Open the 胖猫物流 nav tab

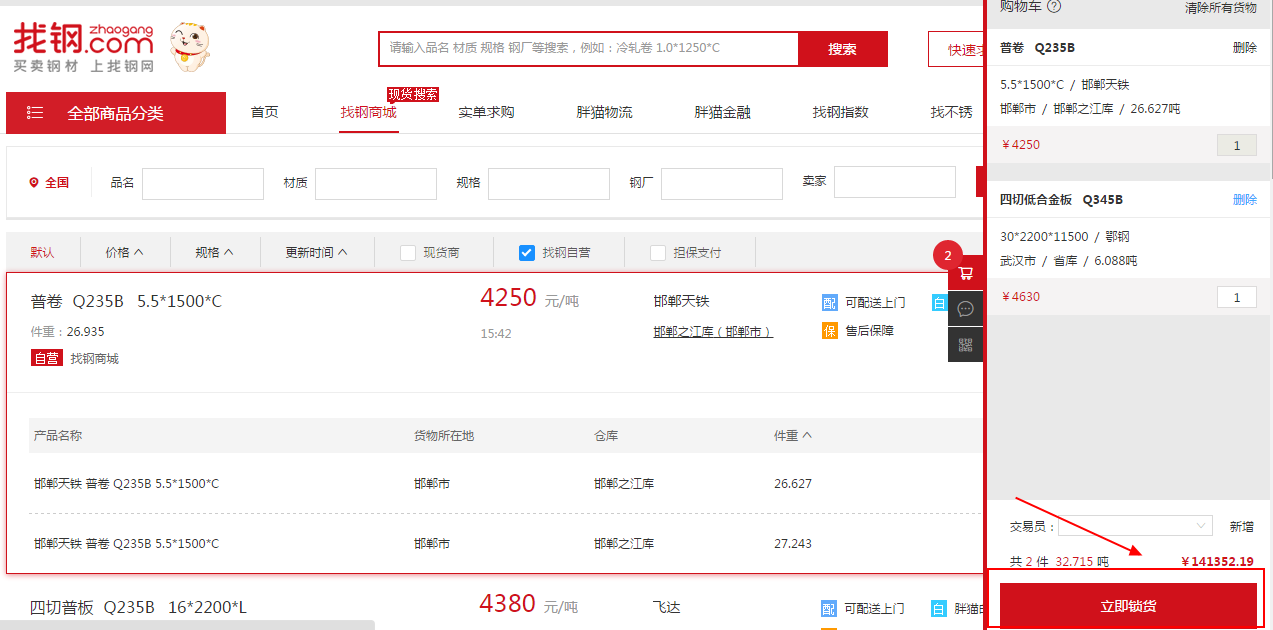coord(604,112)
